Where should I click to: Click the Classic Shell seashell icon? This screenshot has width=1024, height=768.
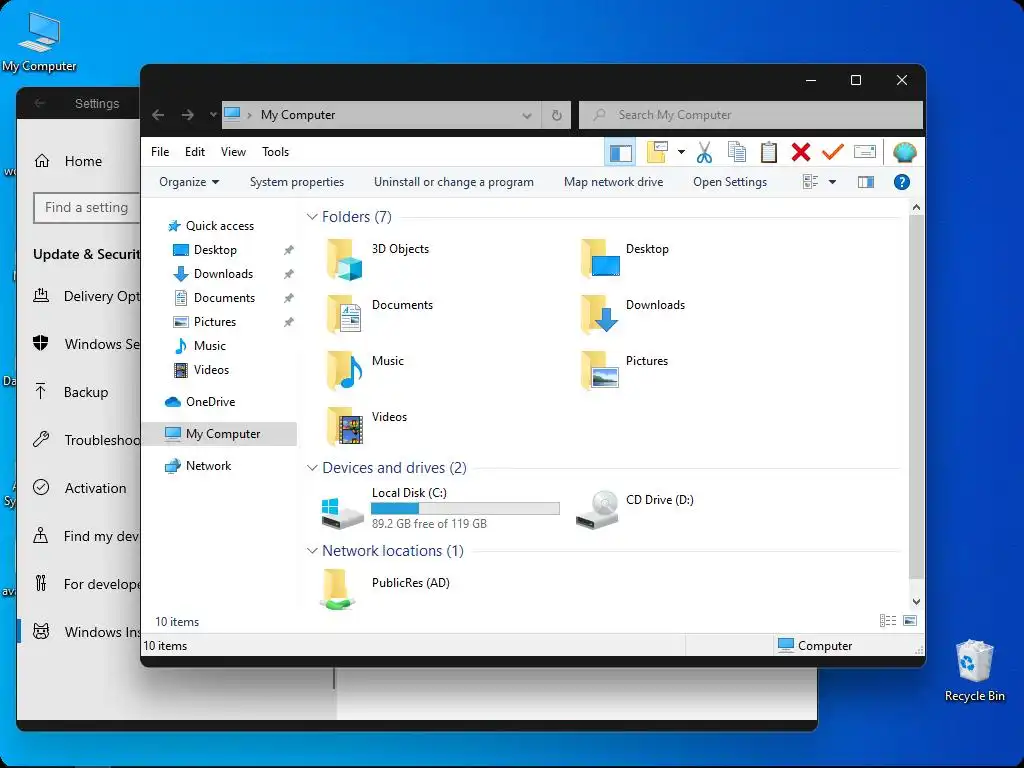pyautogui.click(x=904, y=152)
